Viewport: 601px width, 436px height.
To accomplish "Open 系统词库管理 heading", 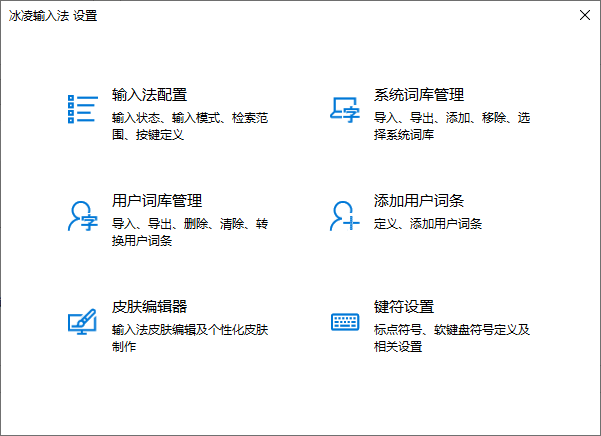I will 419,95.
